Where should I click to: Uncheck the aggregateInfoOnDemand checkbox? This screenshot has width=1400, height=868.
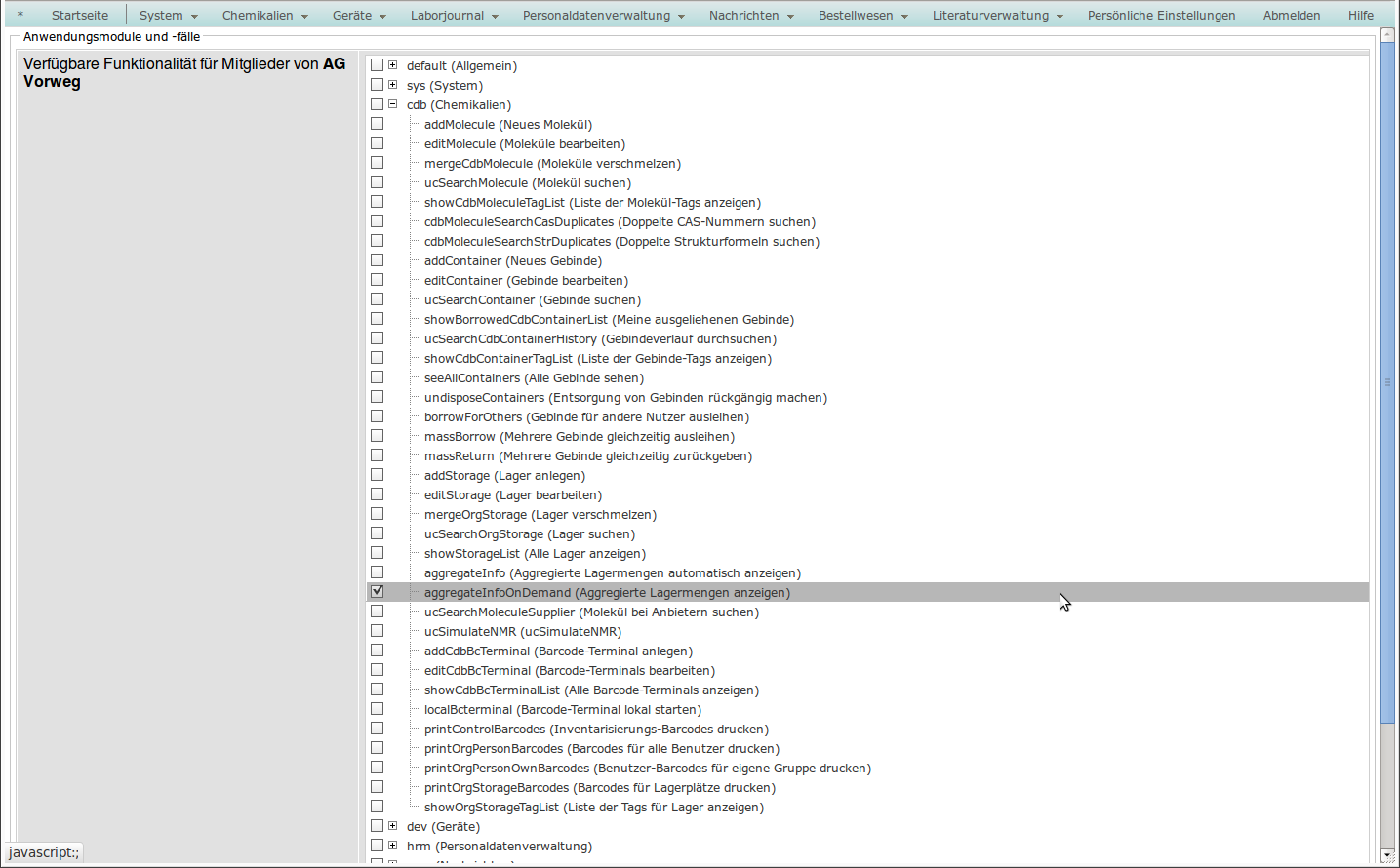tap(377, 592)
